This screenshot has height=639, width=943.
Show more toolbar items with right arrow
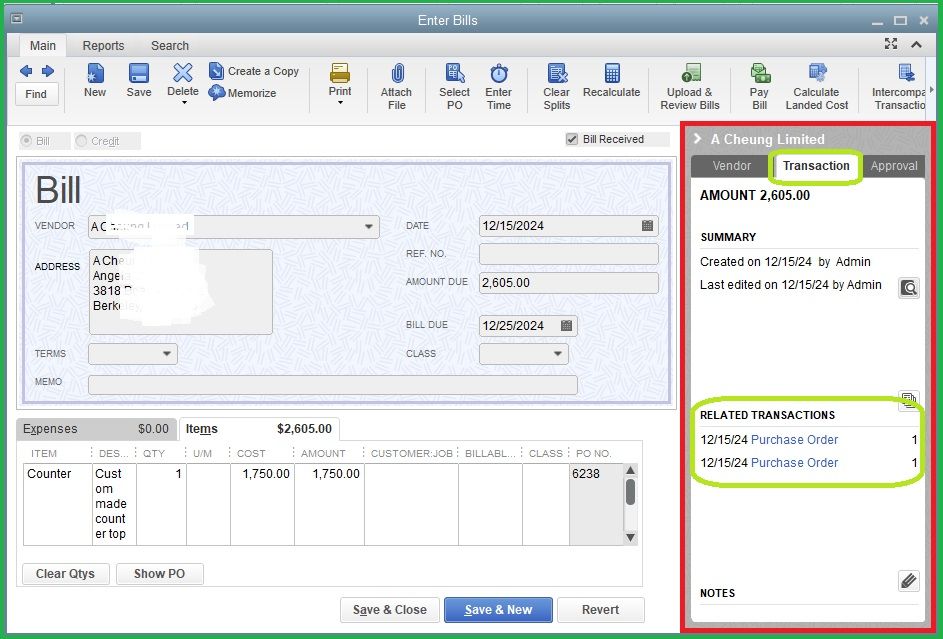tap(932, 90)
